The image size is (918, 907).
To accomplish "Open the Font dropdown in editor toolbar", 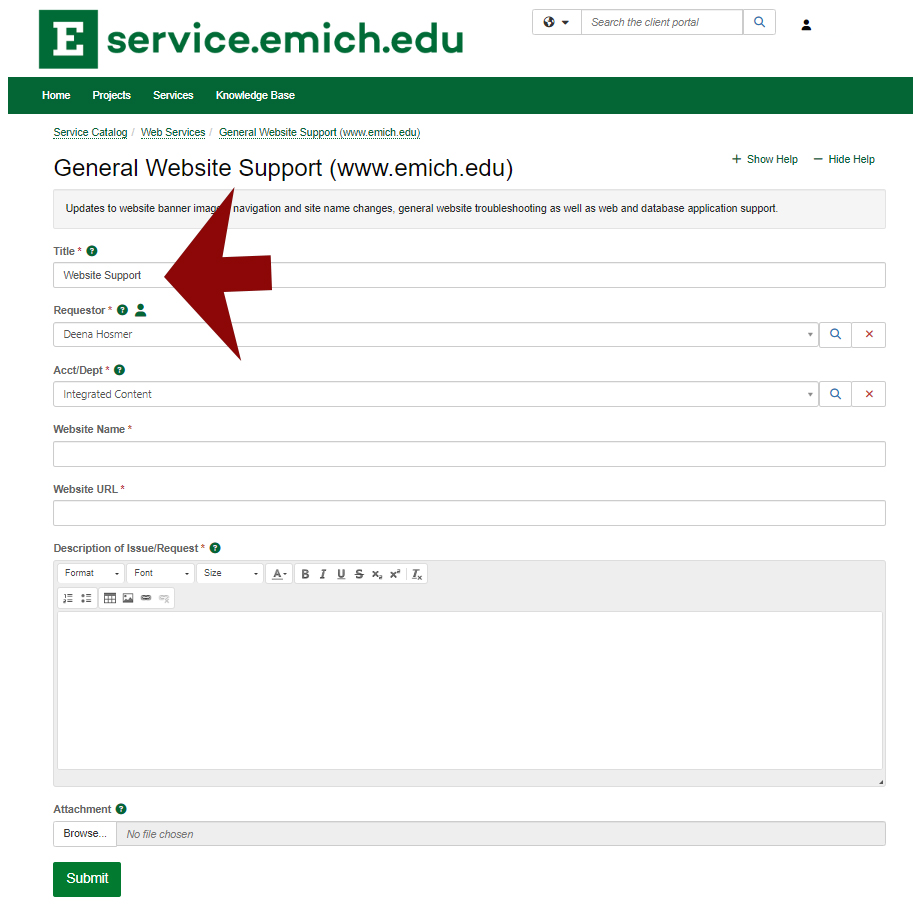I will coord(160,573).
